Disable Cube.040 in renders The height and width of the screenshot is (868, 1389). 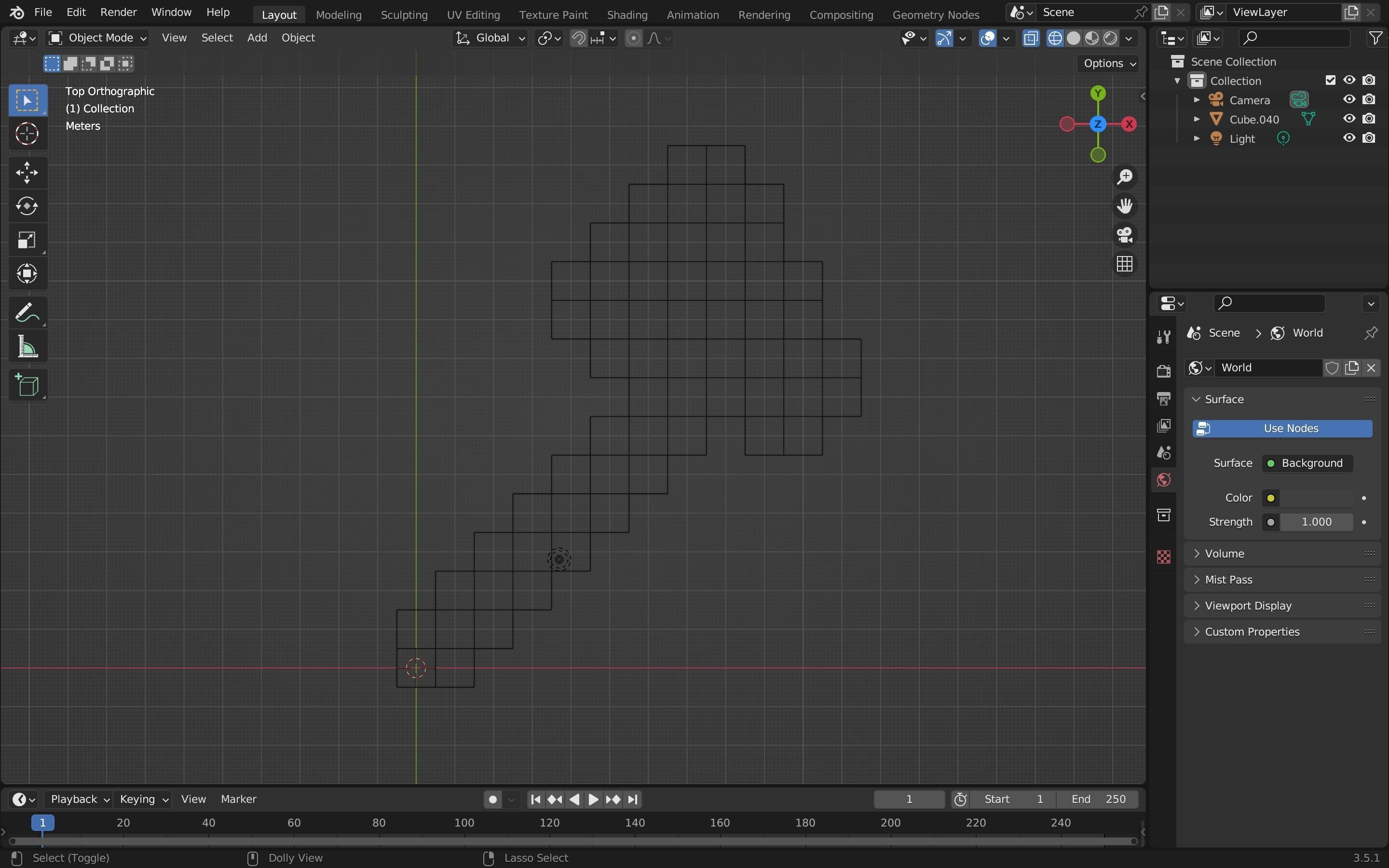pyautogui.click(x=1368, y=119)
